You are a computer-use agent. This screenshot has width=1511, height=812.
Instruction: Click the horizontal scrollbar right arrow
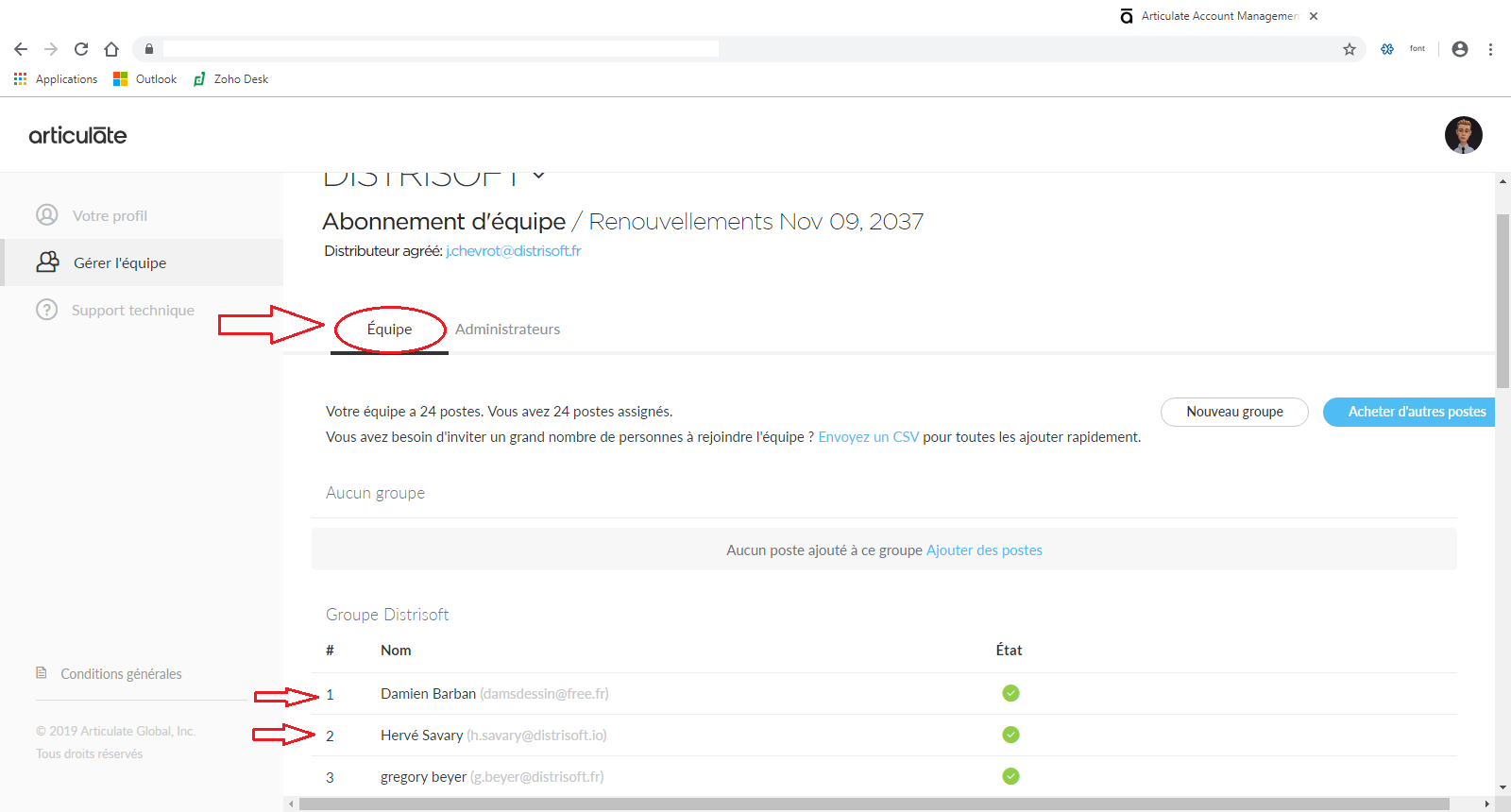[x=1487, y=804]
